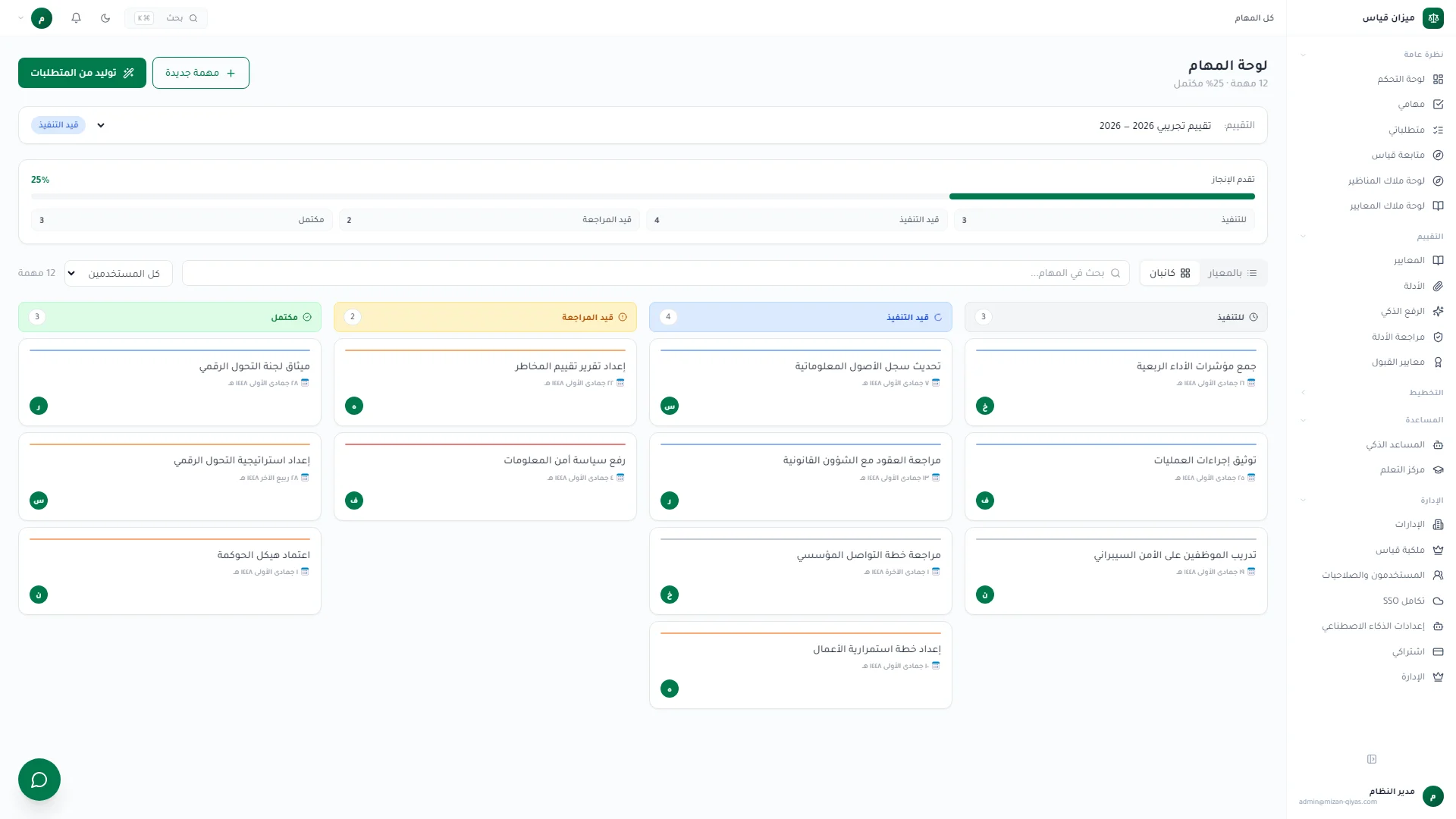This screenshot has height=819, width=1456.
Task: Click الإدارات building icon
Action: coord(1438,524)
